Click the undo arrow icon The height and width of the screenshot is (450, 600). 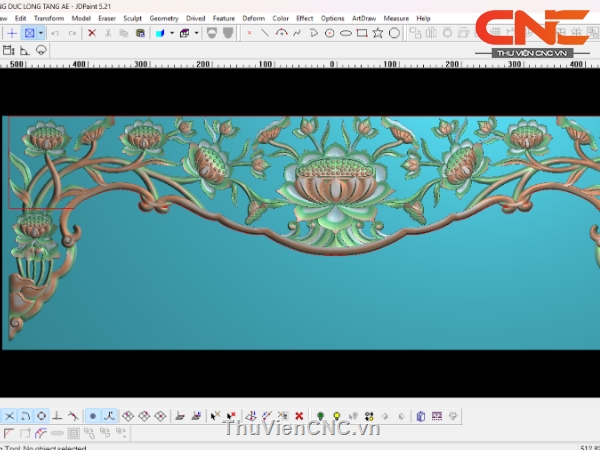(x=56, y=33)
